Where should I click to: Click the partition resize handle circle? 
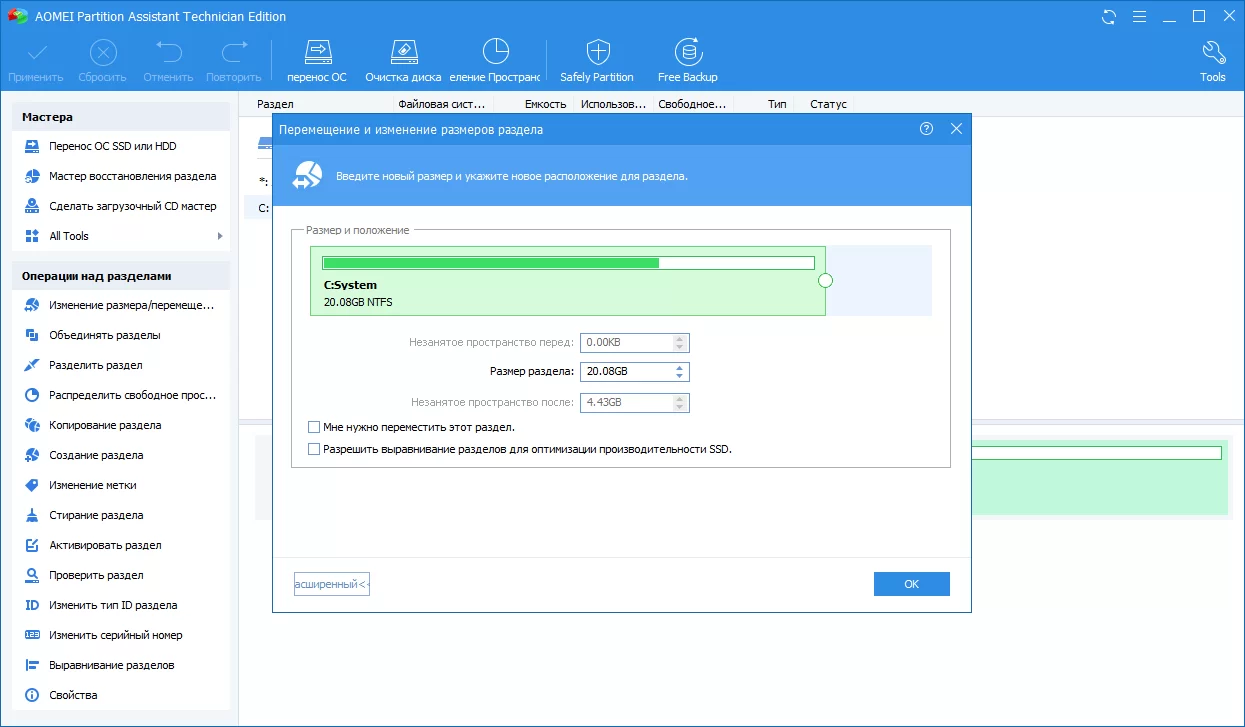[826, 281]
